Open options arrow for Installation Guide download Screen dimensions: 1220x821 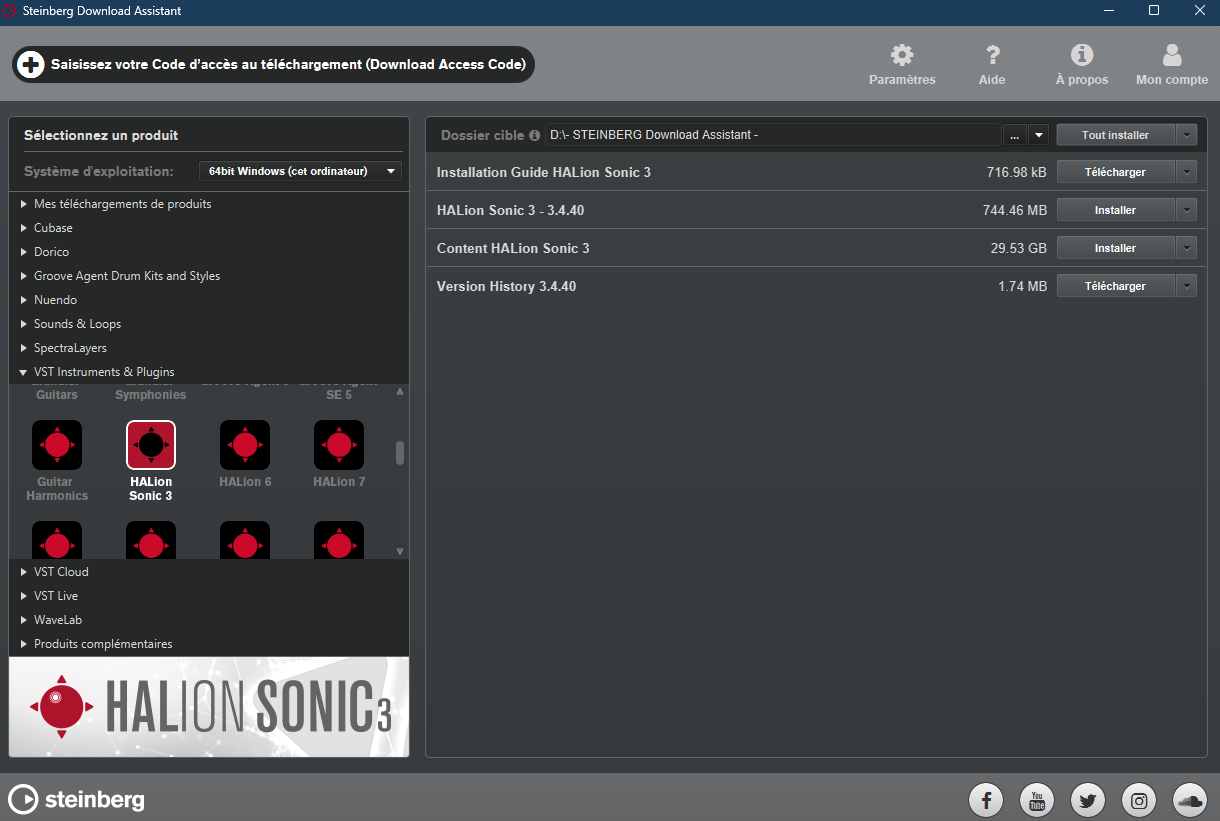tap(1187, 172)
